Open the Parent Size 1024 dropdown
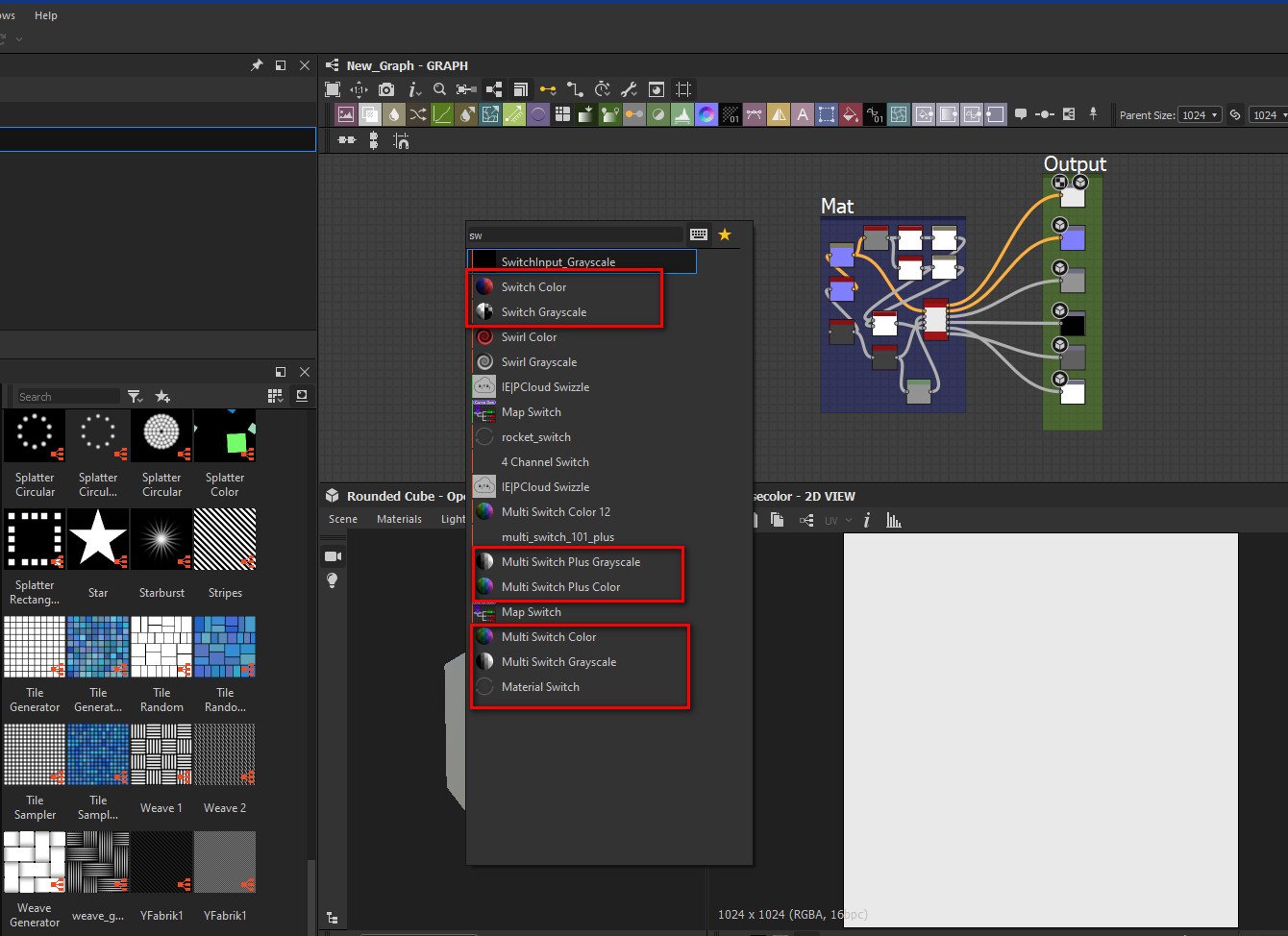Screen dimensions: 1288x936 click(x=1200, y=115)
